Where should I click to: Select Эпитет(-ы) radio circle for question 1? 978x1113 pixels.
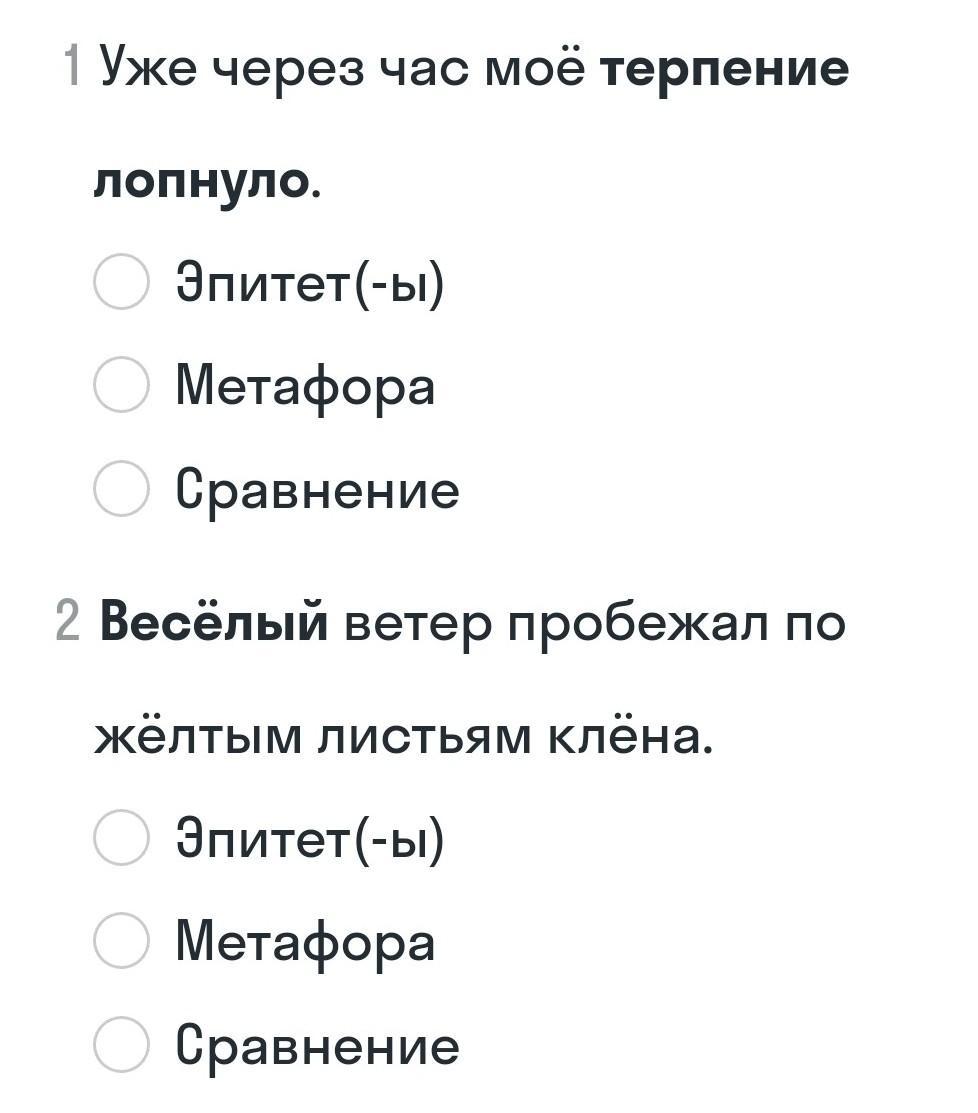121,281
